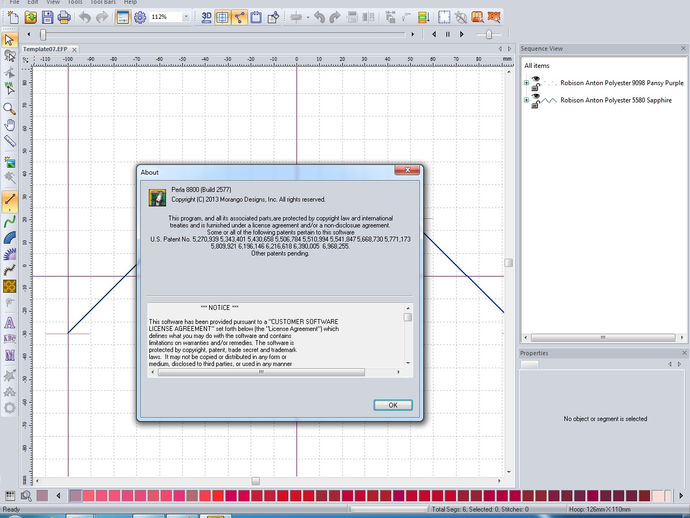This screenshot has width=690, height=518.
Task: Select the Zoom magnifier tool
Action: (9, 109)
